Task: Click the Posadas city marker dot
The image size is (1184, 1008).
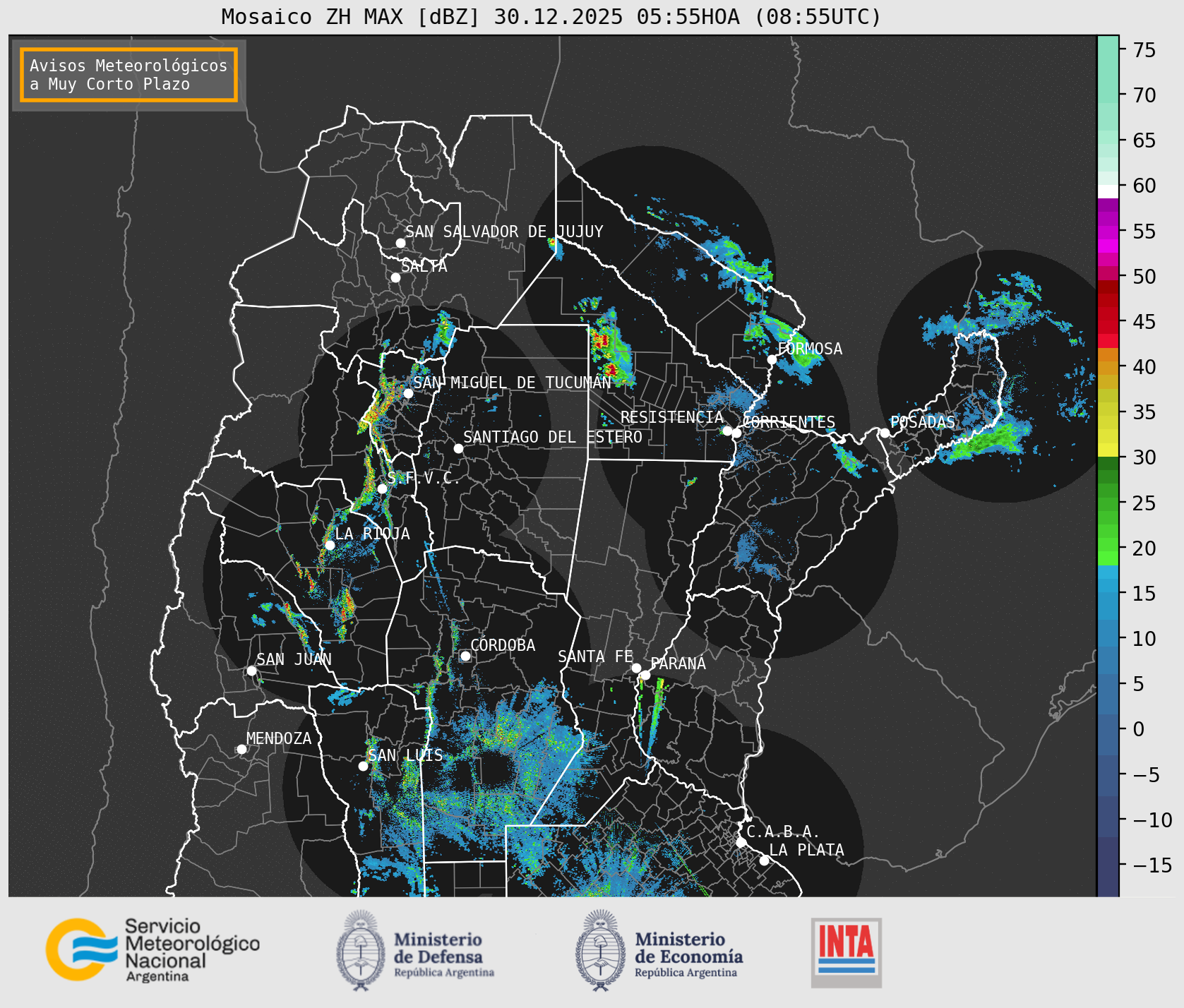Action: tap(884, 433)
